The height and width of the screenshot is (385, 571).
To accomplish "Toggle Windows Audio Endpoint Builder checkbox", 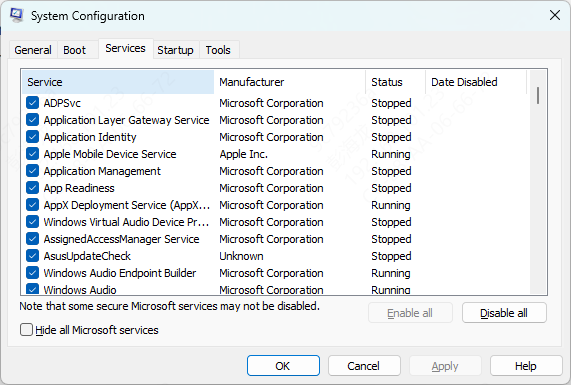I will click(32, 273).
